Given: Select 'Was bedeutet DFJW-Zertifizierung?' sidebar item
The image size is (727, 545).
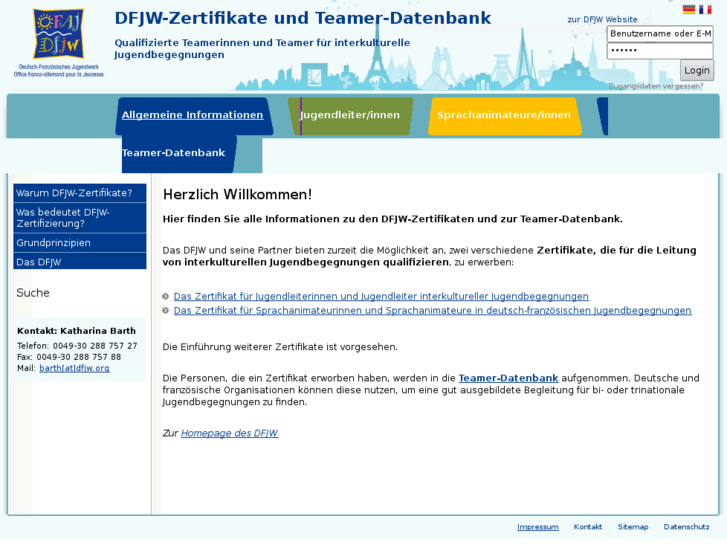Looking at the screenshot, I should click(80, 218).
